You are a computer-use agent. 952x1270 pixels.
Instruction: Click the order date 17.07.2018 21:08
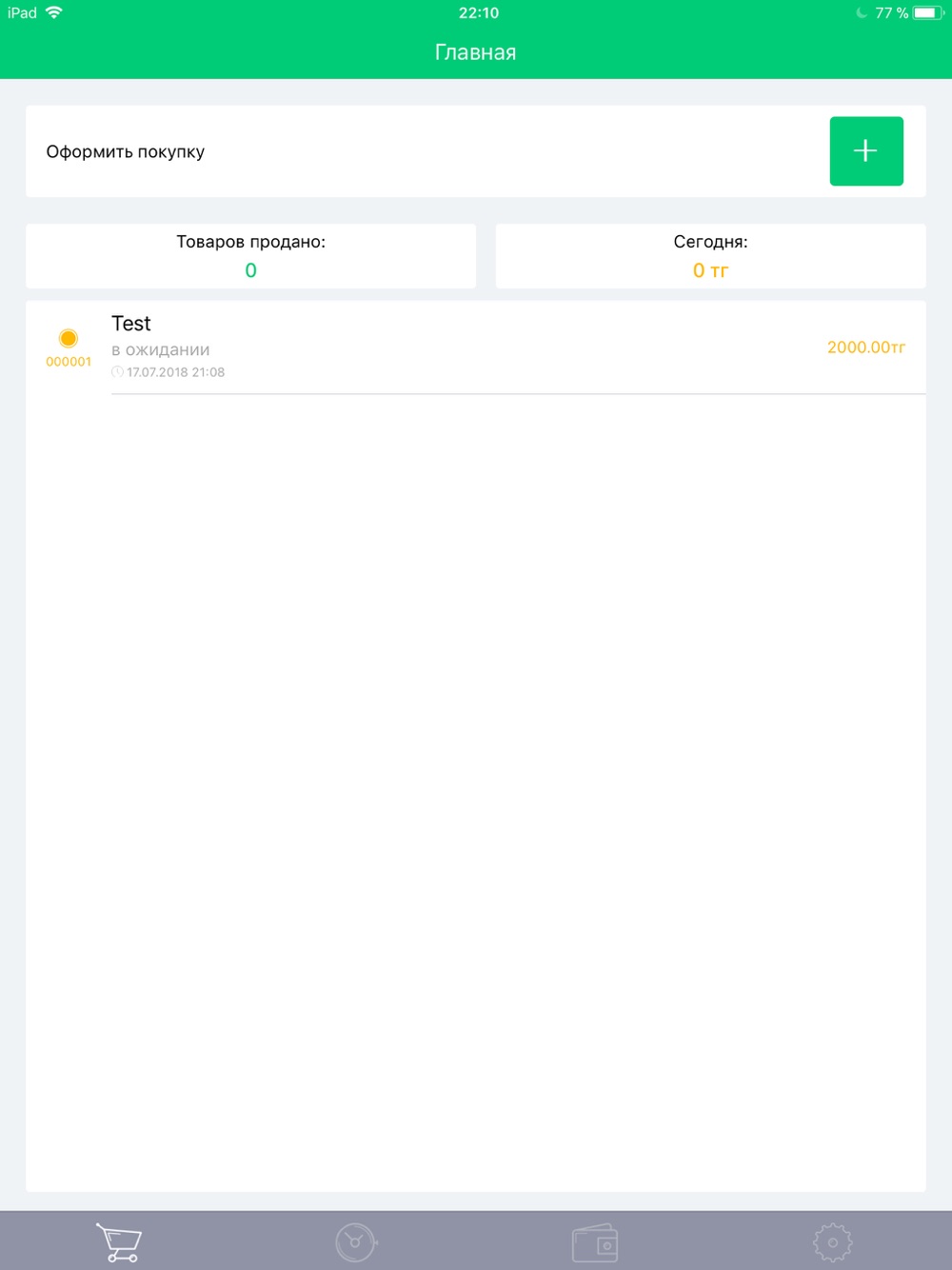pyautogui.click(x=176, y=372)
